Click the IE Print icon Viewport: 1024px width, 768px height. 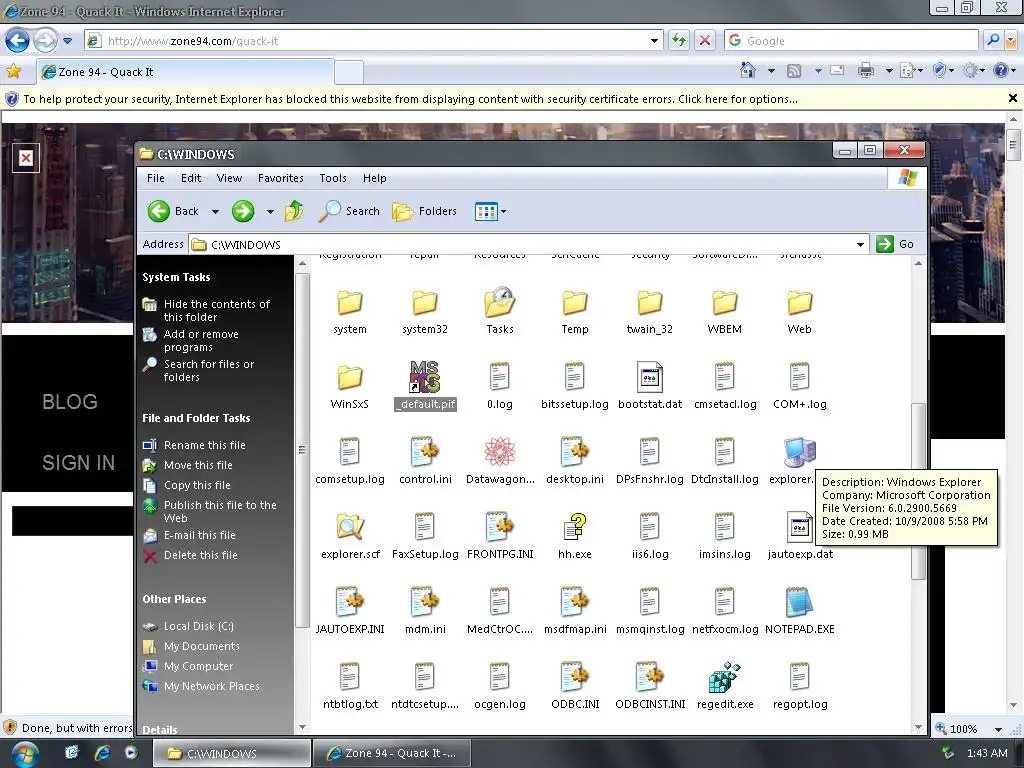coord(866,70)
